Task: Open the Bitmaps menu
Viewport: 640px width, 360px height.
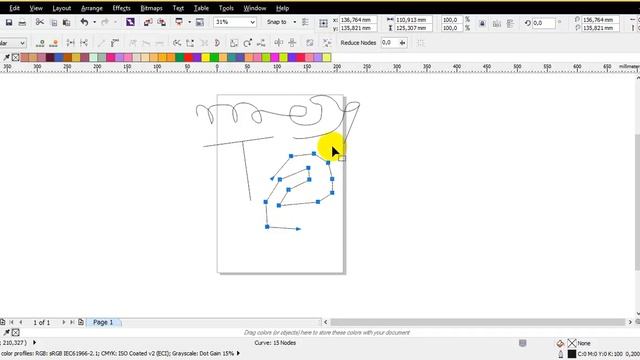Action: (151, 8)
